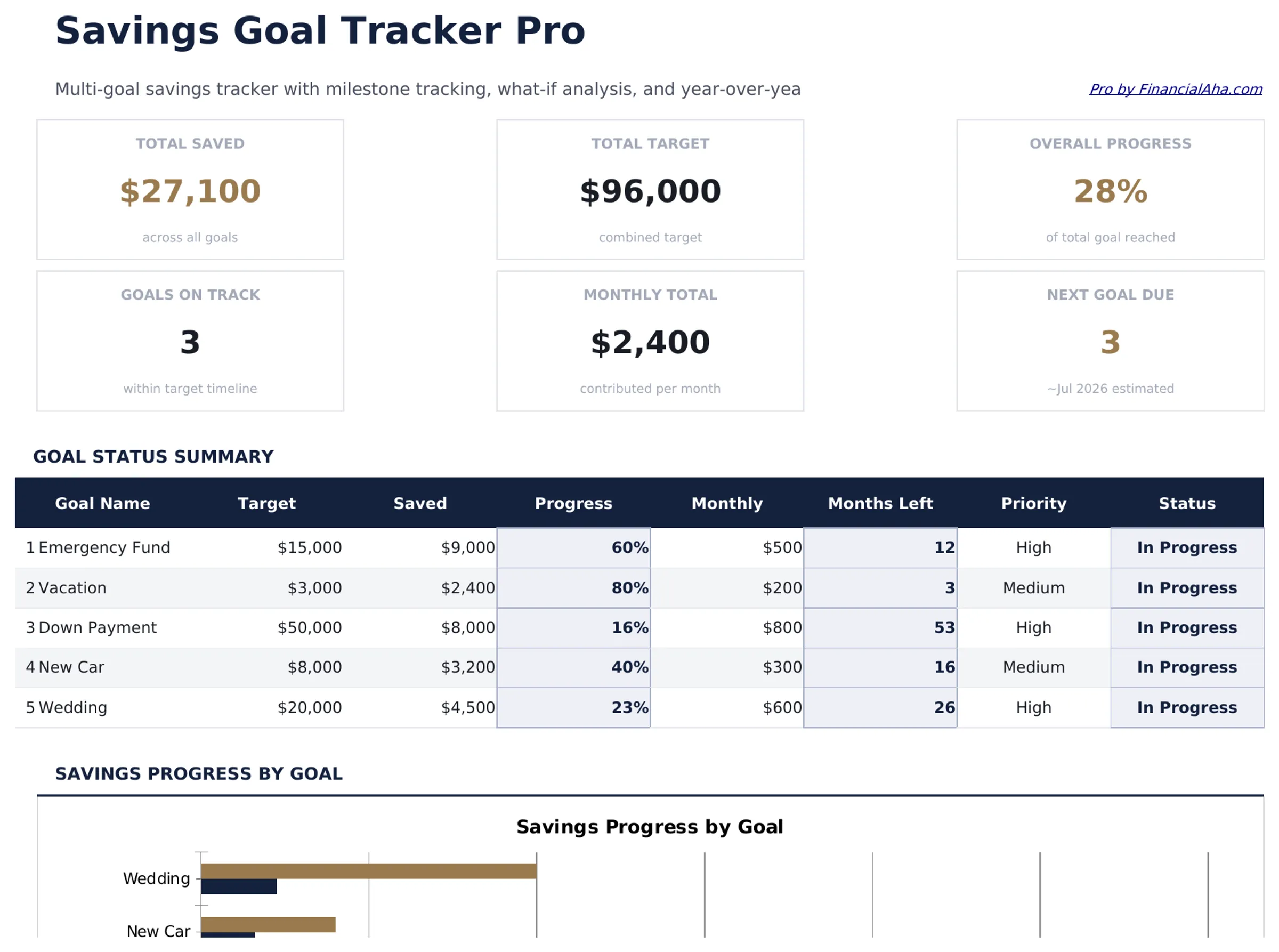Select the Goals On Track card
The height and width of the screenshot is (952, 1279).
coord(190,341)
